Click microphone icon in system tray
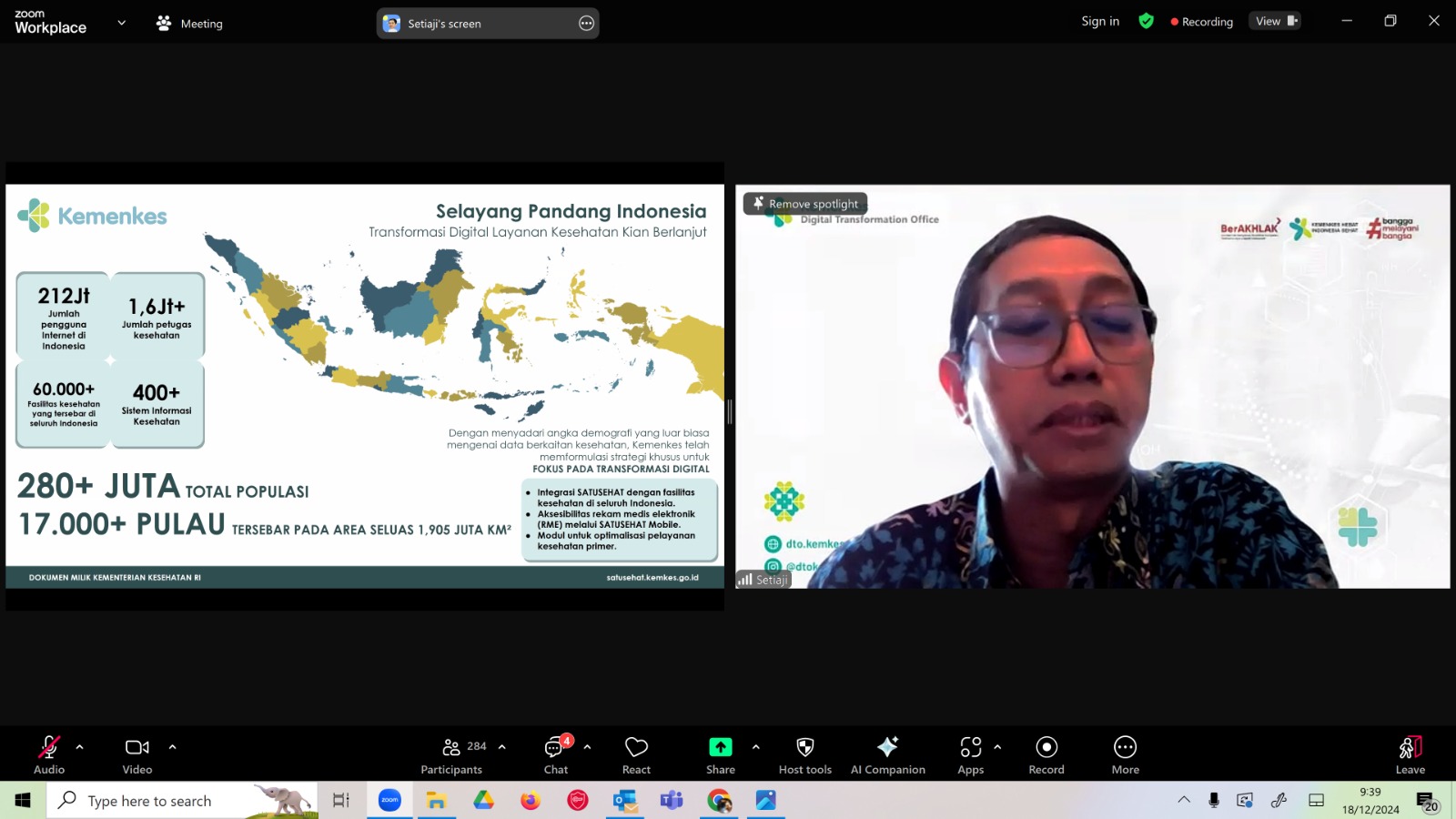Screen dimensions: 1456x819 (1214, 800)
